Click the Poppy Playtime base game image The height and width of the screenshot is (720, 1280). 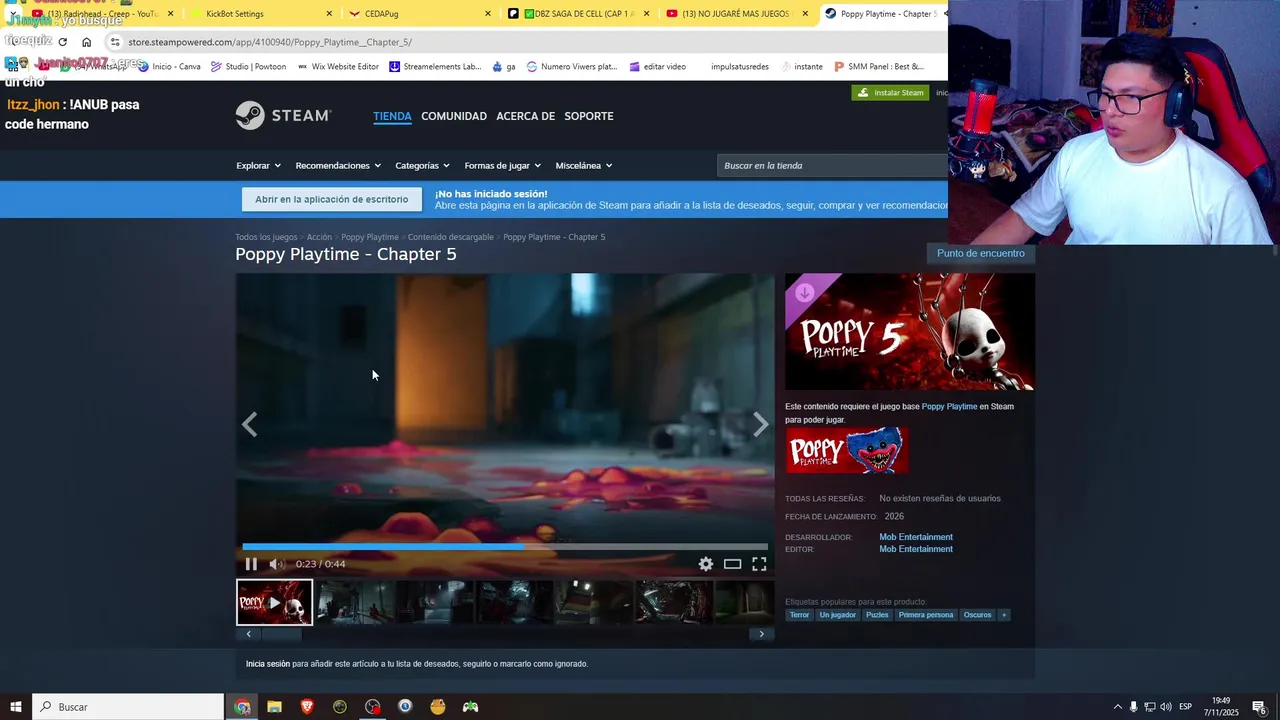coord(846,450)
